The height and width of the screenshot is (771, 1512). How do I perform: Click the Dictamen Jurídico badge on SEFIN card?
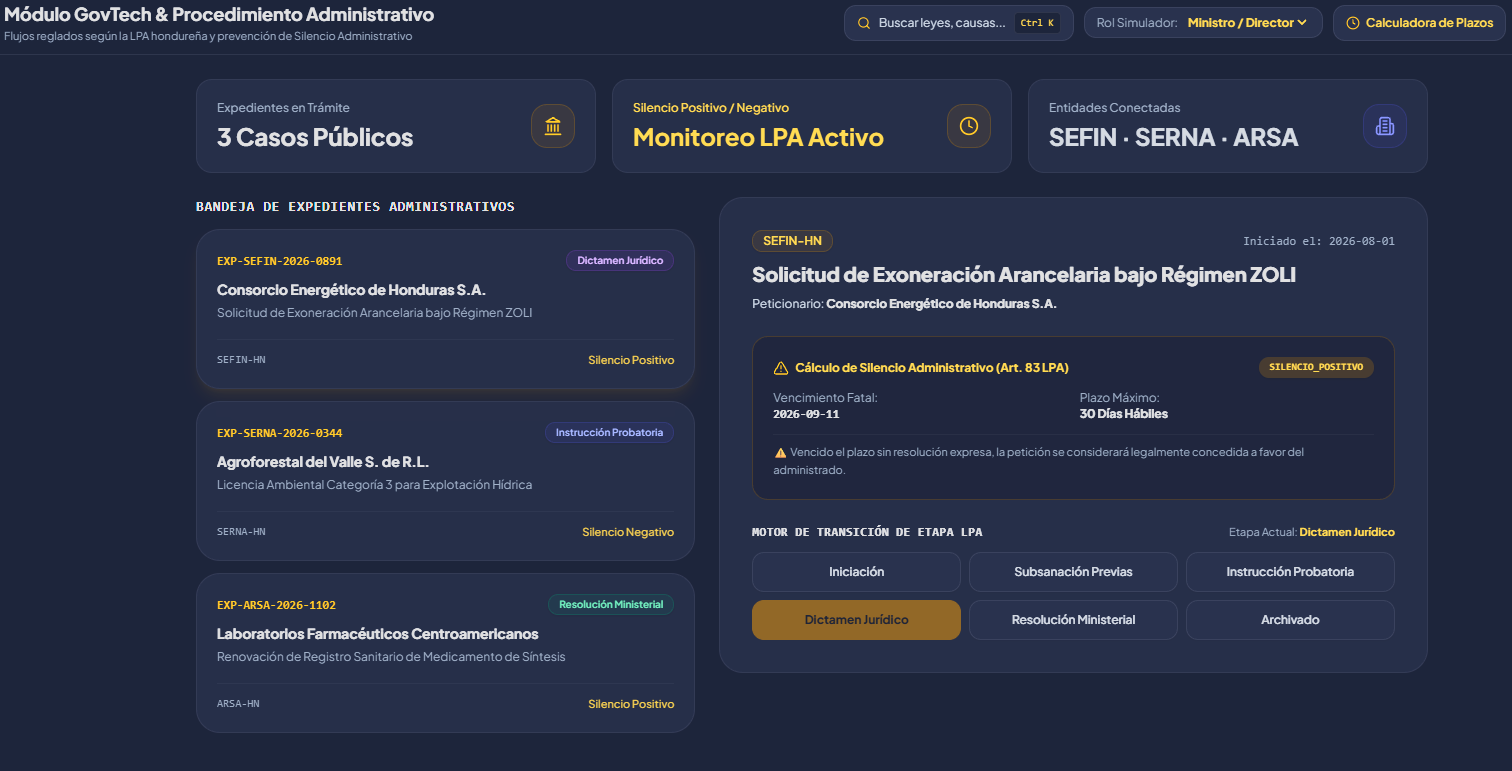[620, 260]
